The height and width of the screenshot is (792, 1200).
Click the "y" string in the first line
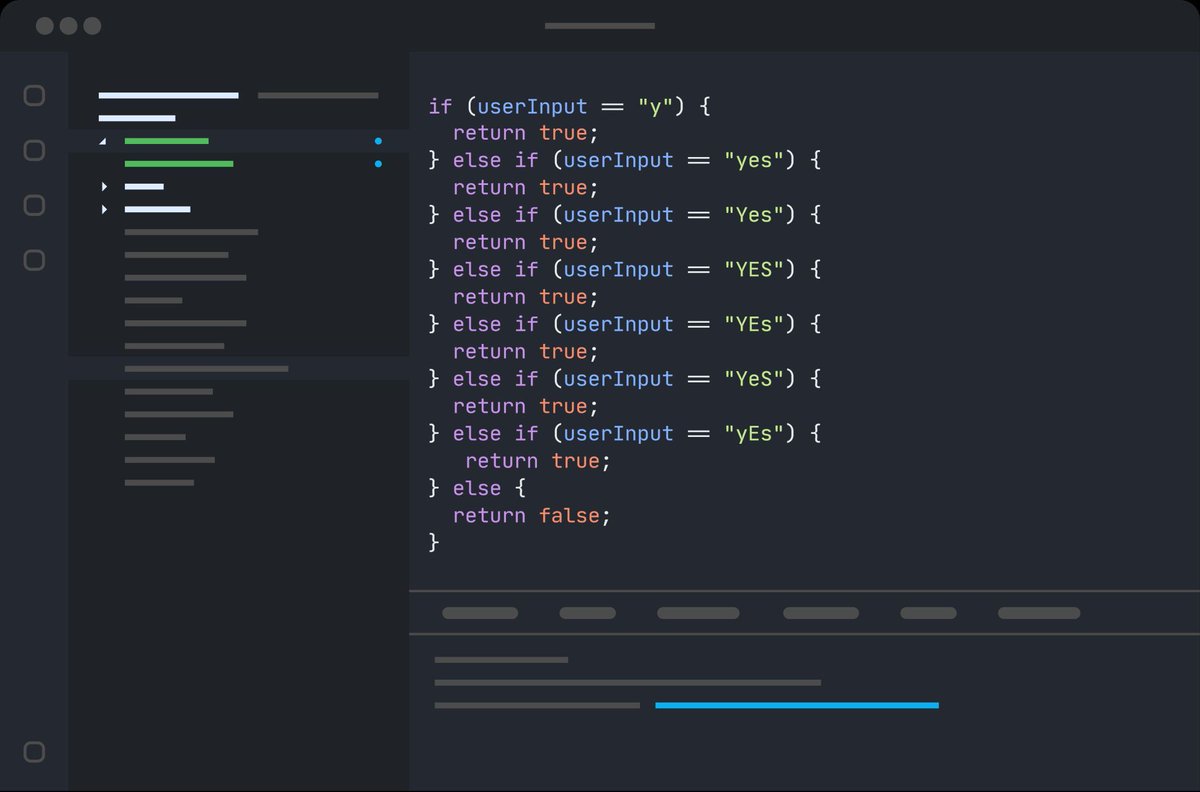tap(656, 106)
